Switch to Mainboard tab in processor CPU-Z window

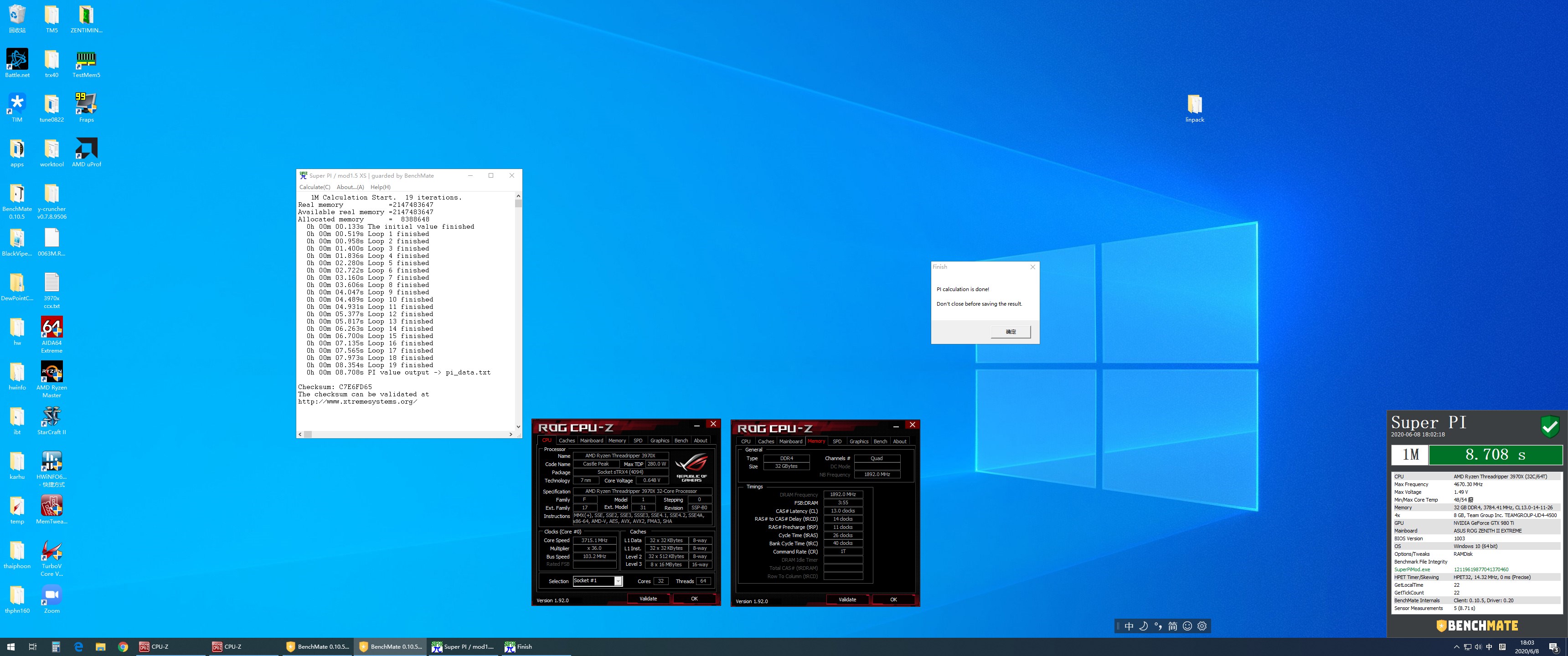pos(591,441)
